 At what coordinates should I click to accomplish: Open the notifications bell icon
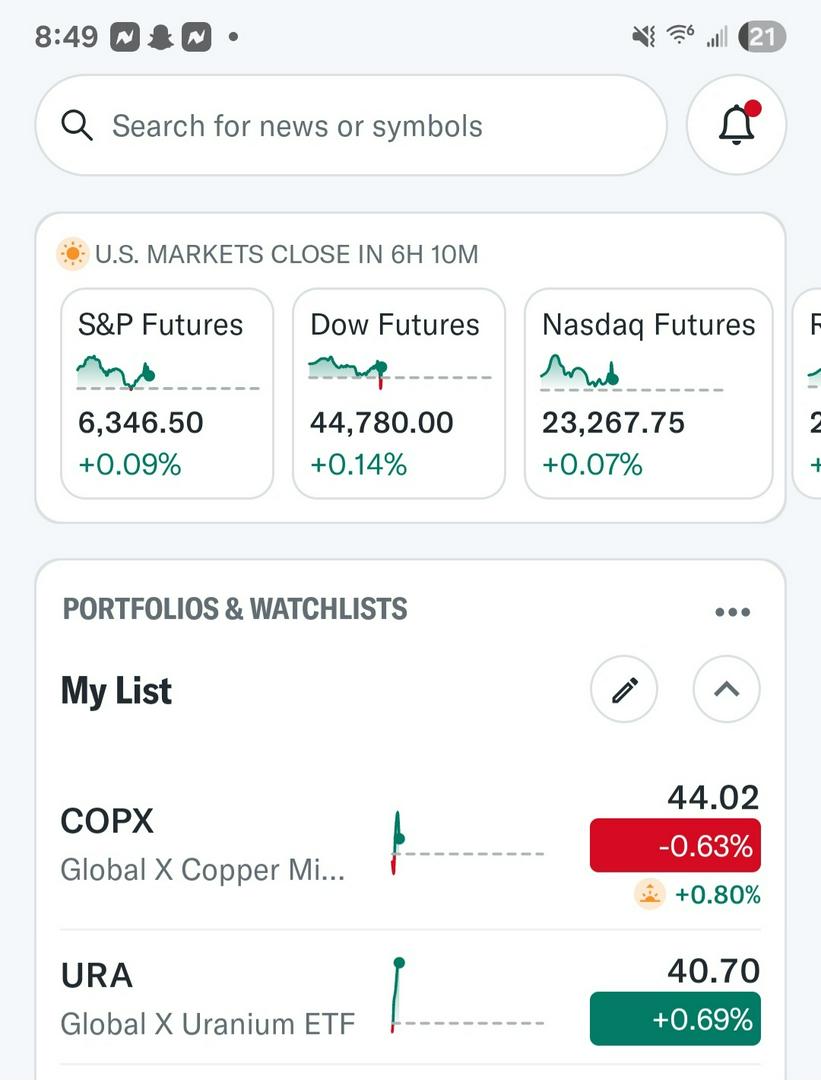pos(737,125)
